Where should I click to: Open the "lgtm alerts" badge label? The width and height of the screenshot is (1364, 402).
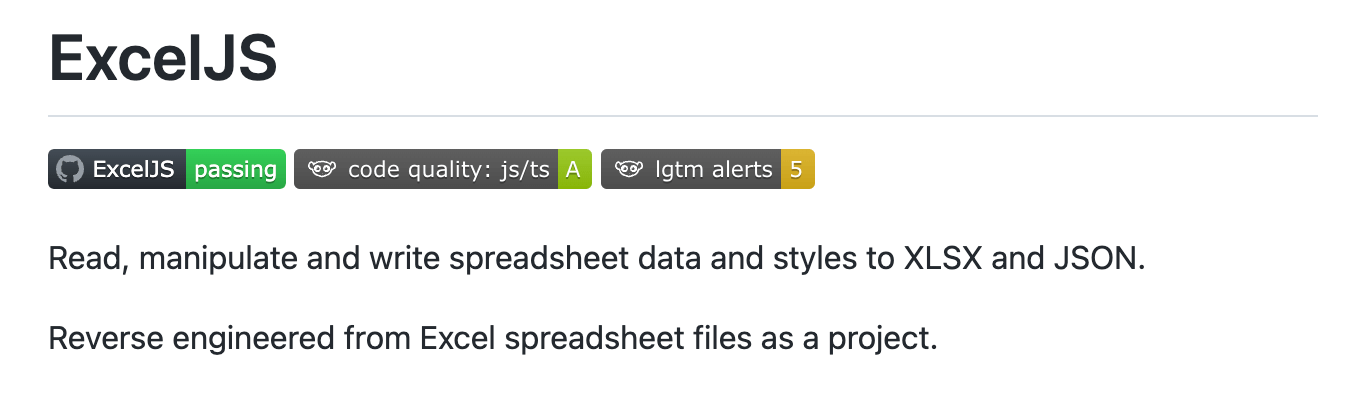tap(714, 169)
